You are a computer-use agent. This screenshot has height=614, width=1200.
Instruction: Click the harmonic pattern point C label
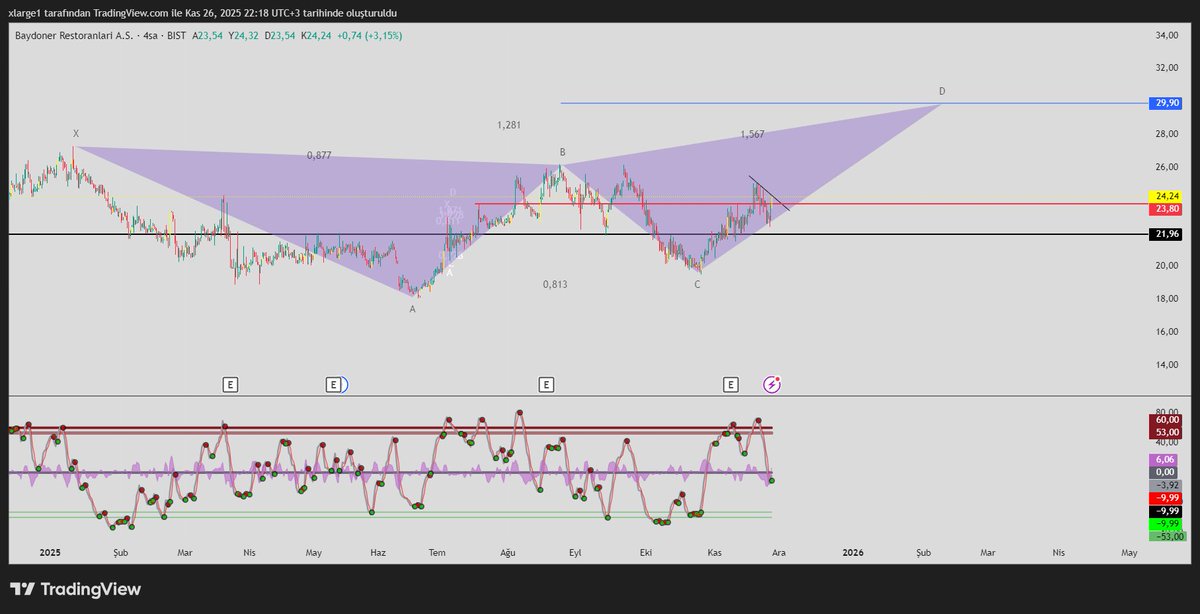click(697, 285)
